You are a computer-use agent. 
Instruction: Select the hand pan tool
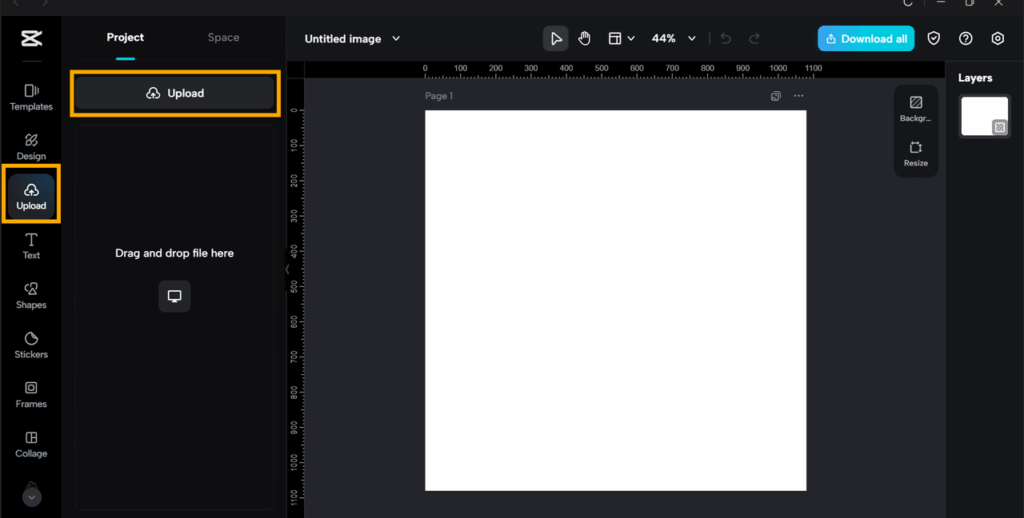pos(584,39)
